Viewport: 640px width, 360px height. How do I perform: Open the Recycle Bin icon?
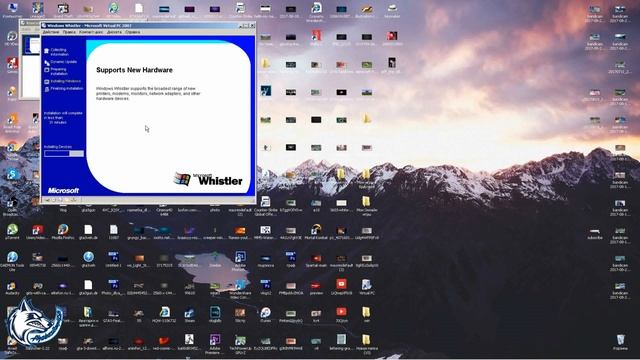click(620, 342)
